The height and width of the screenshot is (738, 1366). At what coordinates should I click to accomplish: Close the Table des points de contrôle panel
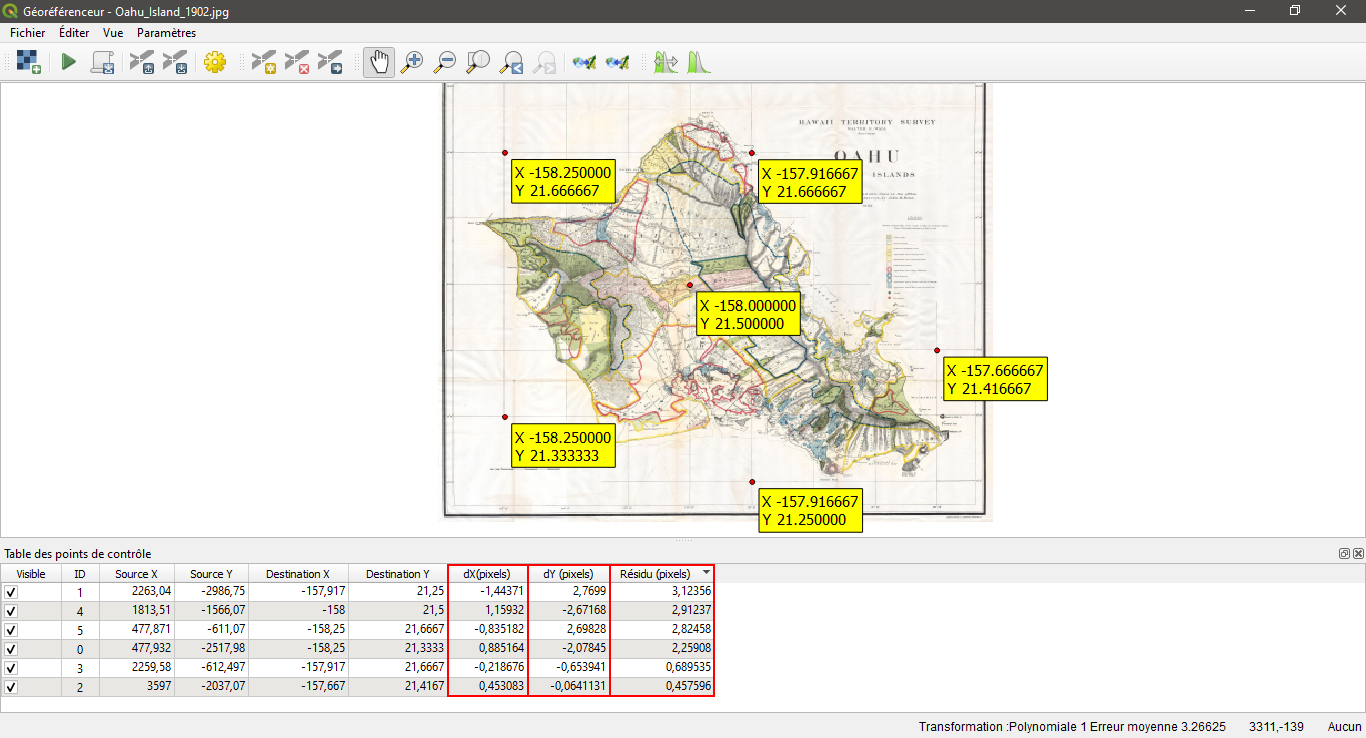click(1358, 553)
